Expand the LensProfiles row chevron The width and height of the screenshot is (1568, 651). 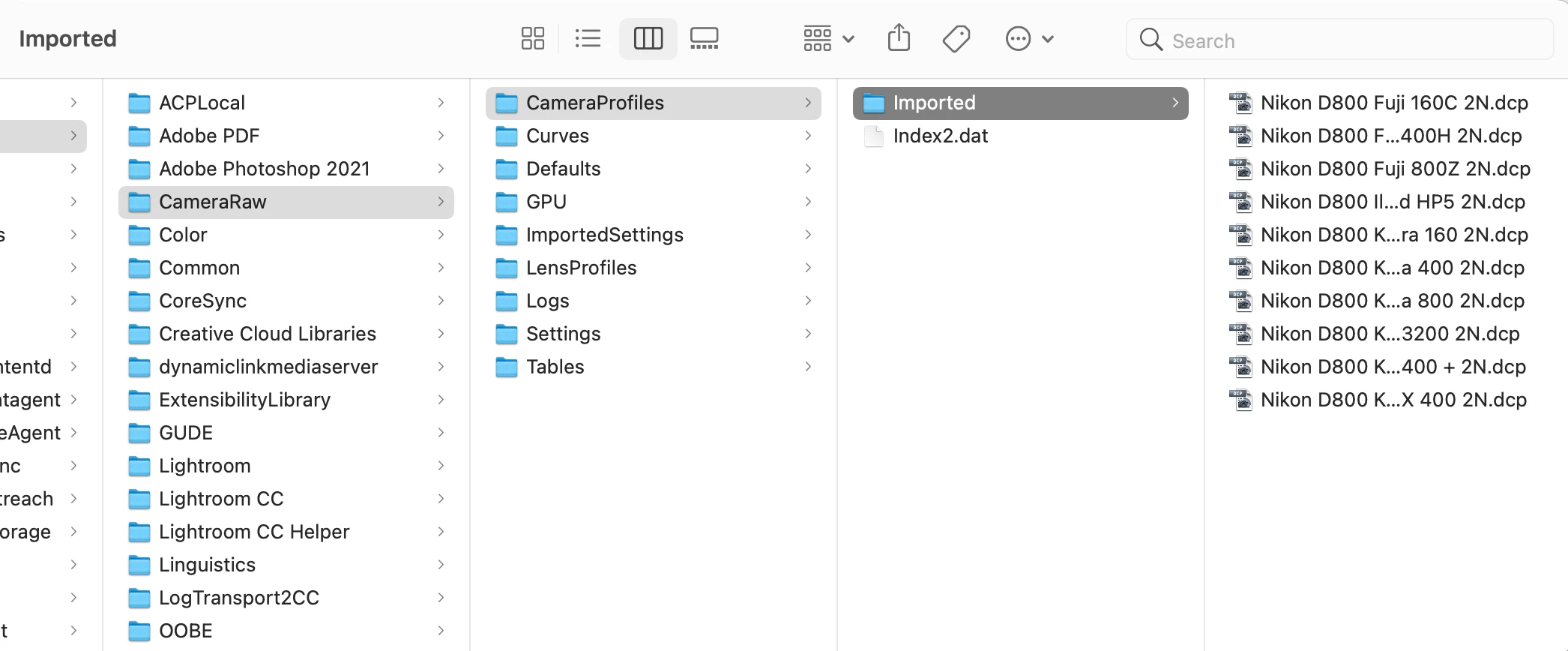click(x=808, y=268)
